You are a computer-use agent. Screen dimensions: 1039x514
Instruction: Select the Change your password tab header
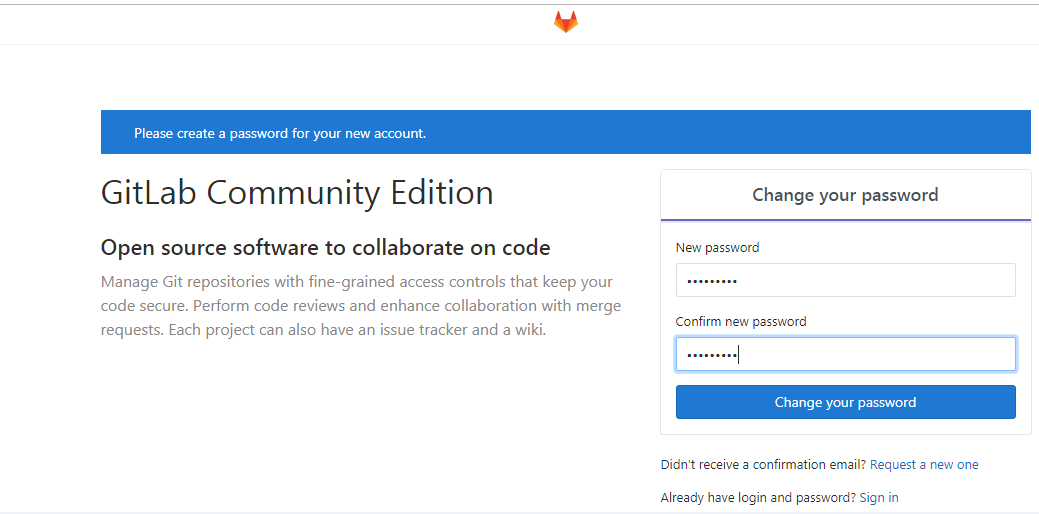[x=845, y=195]
